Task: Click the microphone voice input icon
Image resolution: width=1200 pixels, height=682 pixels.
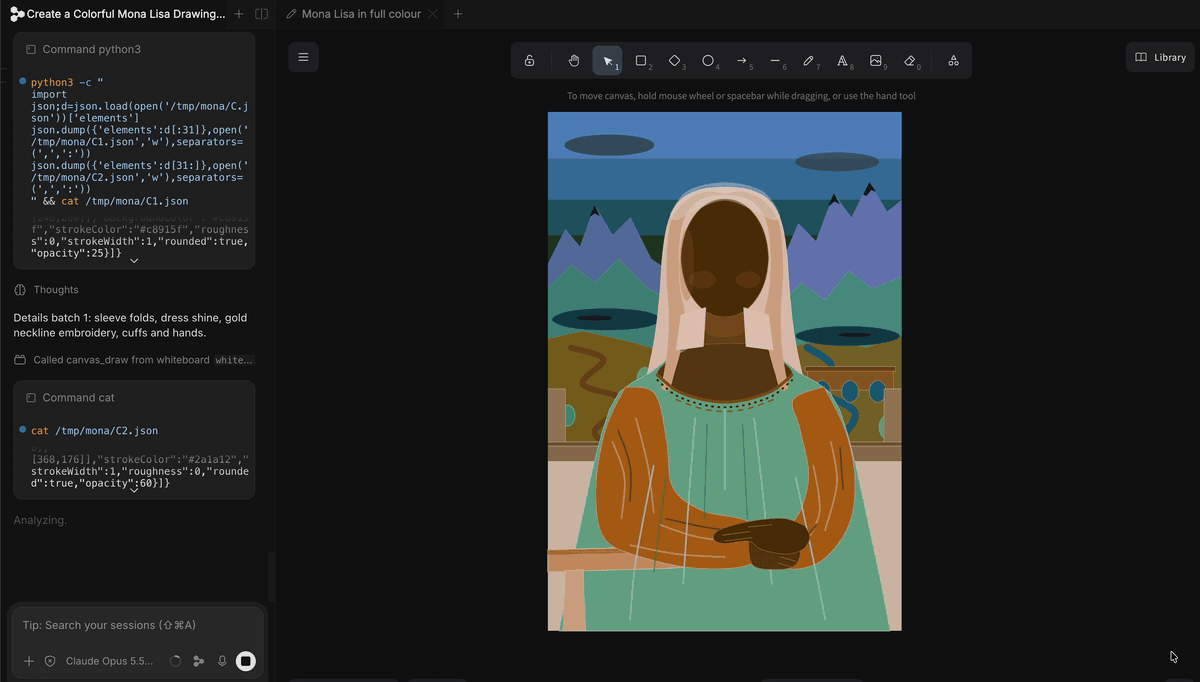Action: [221, 661]
